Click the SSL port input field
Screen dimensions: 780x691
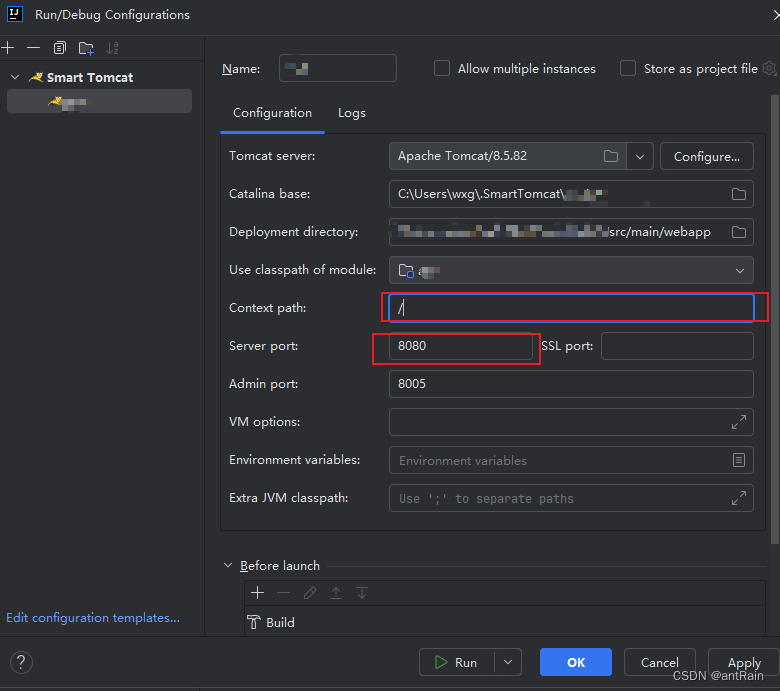pos(677,346)
